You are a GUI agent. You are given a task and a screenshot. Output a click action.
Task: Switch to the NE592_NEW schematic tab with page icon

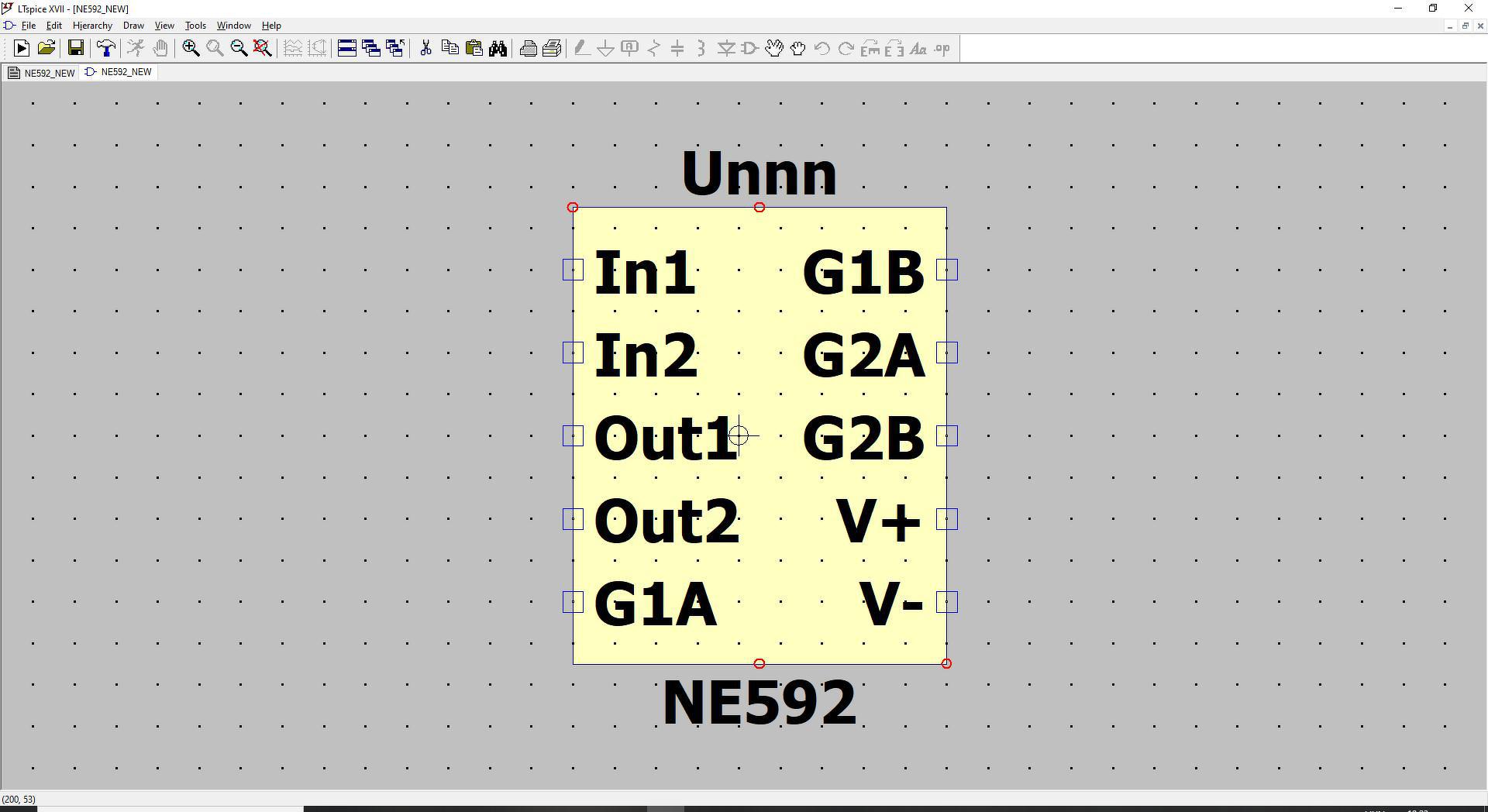42,73
